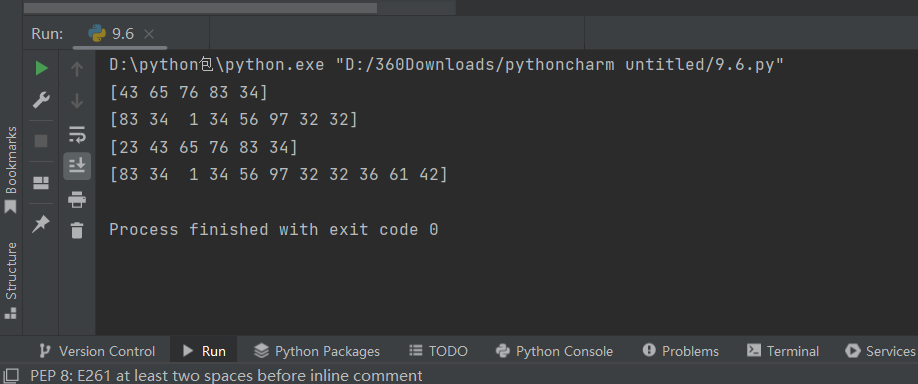This screenshot has height=384, width=918.
Task: Clear console output with trash icon
Action: pos(77,230)
